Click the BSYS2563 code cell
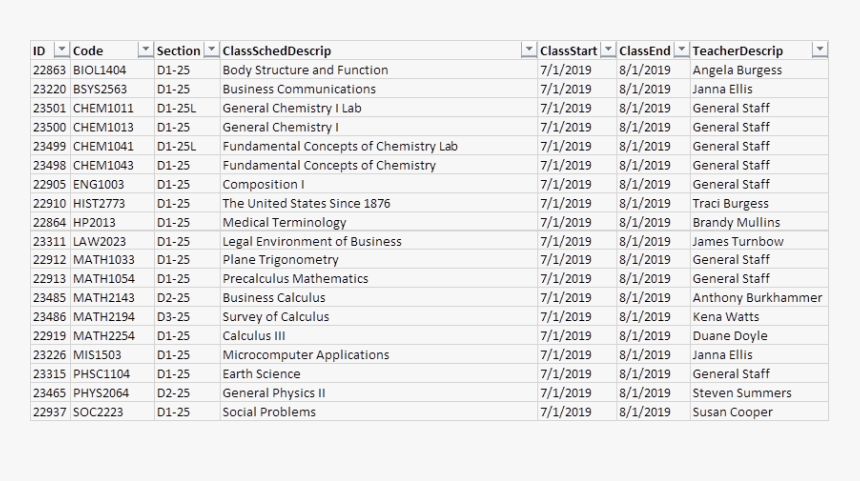The image size is (860, 481). click(99, 90)
